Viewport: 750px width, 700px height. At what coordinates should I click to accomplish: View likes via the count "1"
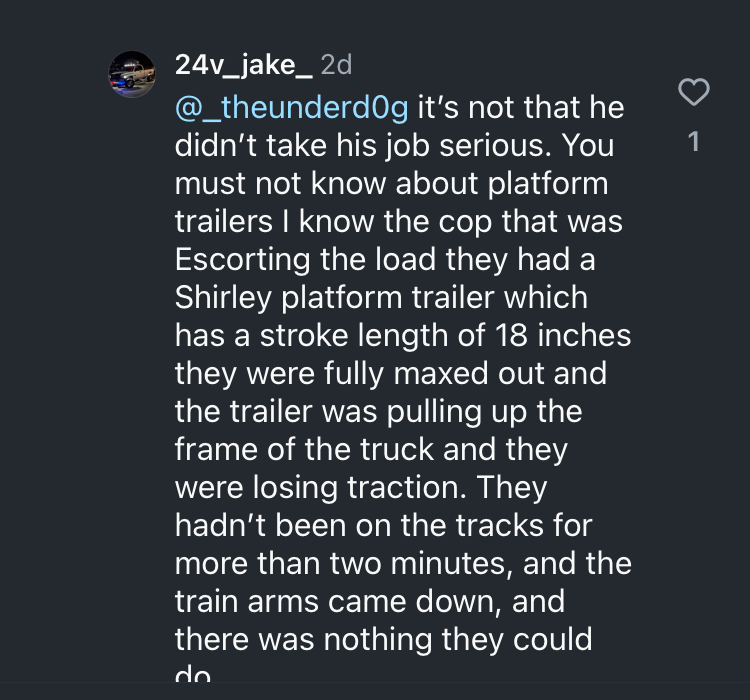(x=694, y=142)
